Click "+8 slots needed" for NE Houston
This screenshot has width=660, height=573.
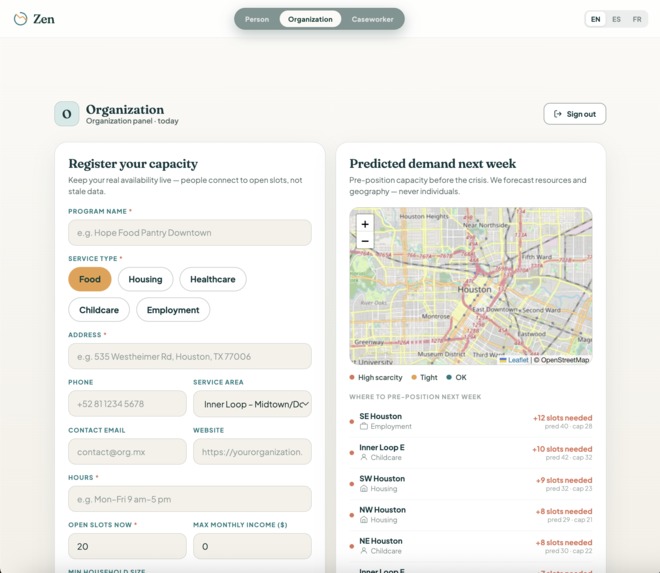pos(564,542)
